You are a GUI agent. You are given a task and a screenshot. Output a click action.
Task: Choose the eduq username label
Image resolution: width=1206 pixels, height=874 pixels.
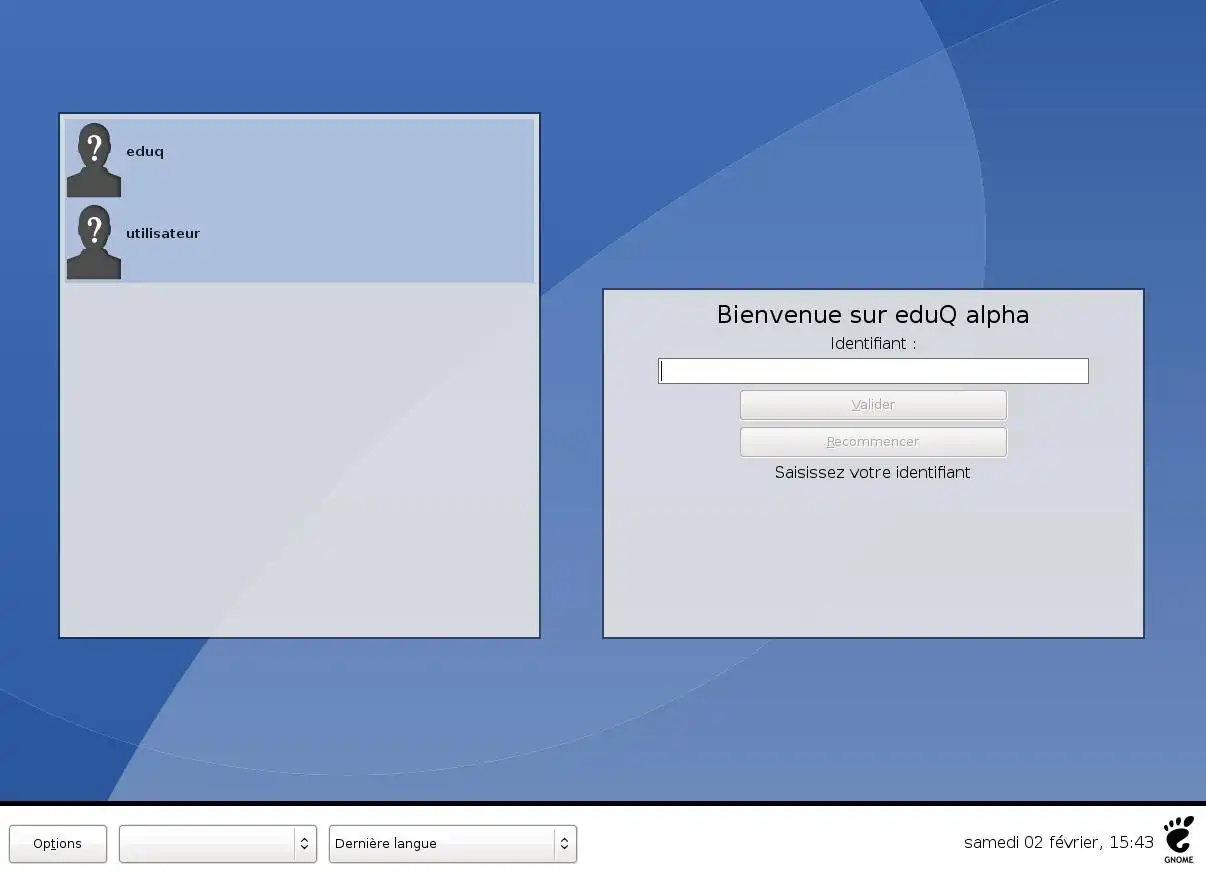point(145,152)
